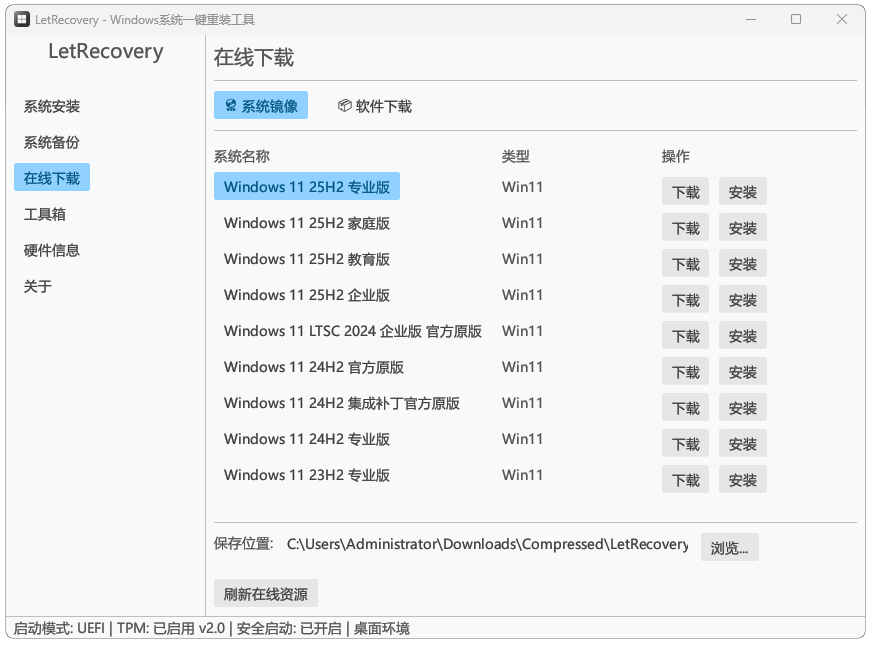
Task: Click the software download box icon
Action: click(x=344, y=106)
